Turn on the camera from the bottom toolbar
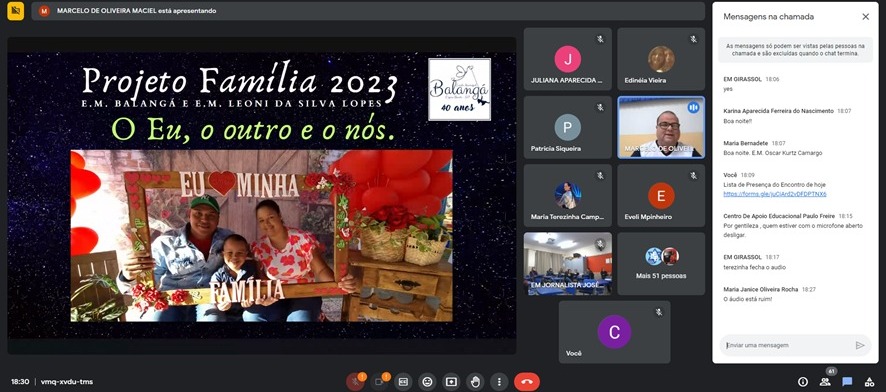The image size is (886, 392). (379, 382)
